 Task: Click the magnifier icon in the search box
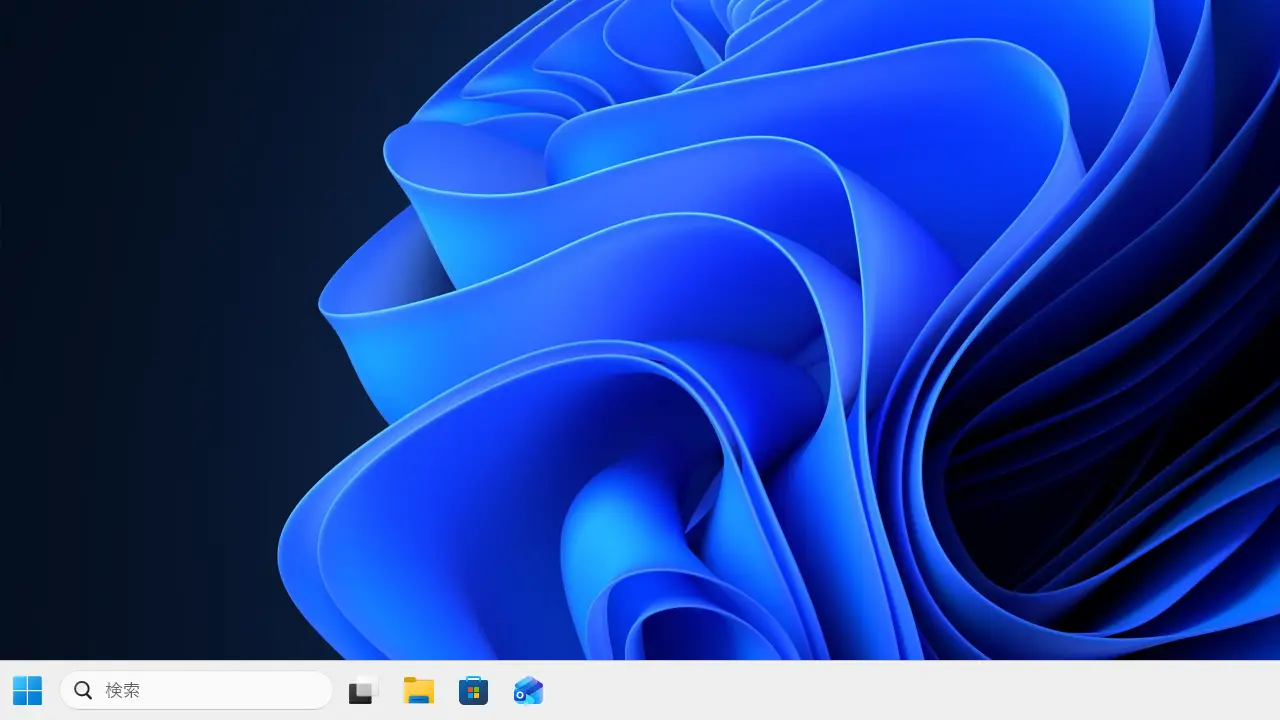tap(83, 690)
